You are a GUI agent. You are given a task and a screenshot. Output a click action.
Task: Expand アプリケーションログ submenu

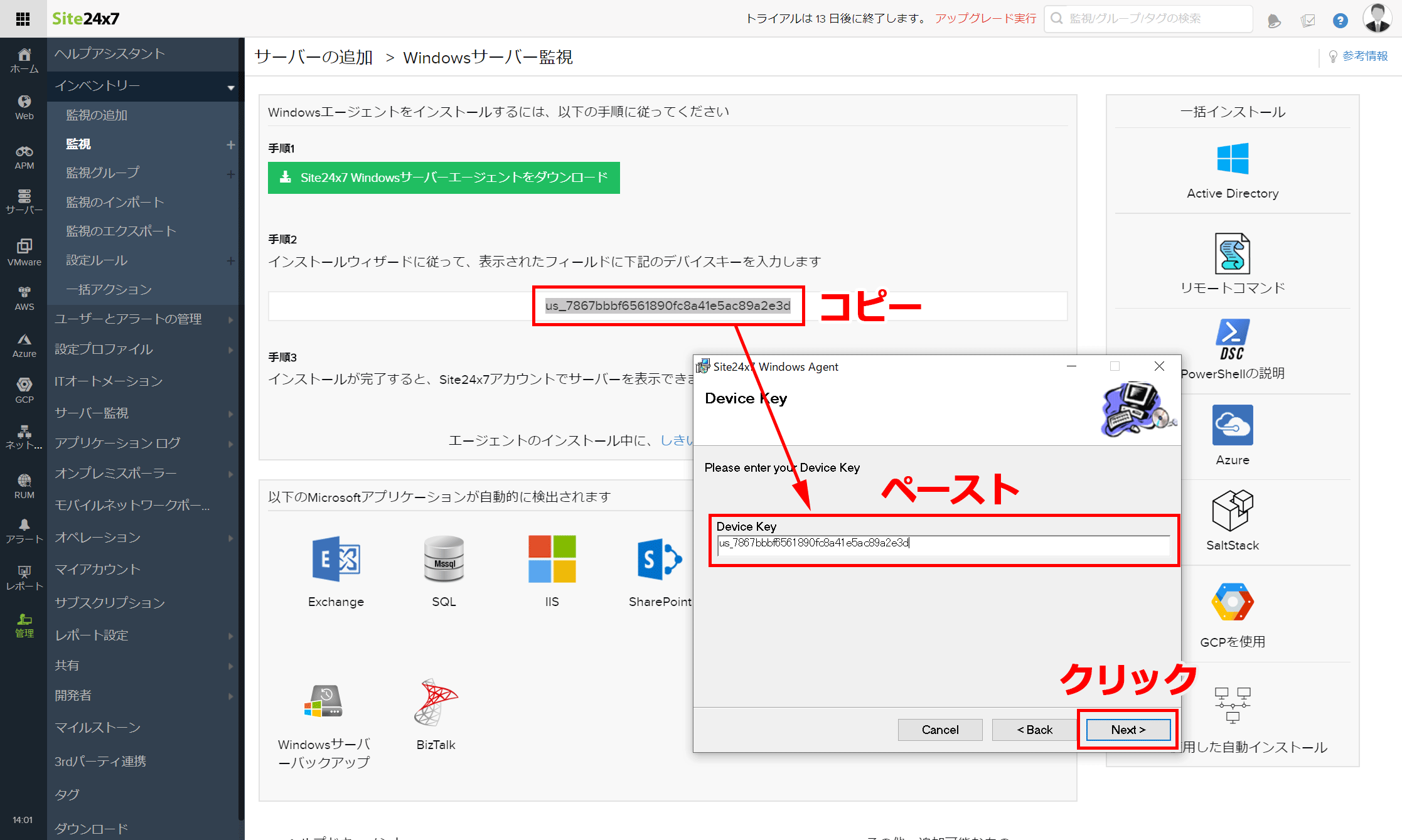pos(230,444)
